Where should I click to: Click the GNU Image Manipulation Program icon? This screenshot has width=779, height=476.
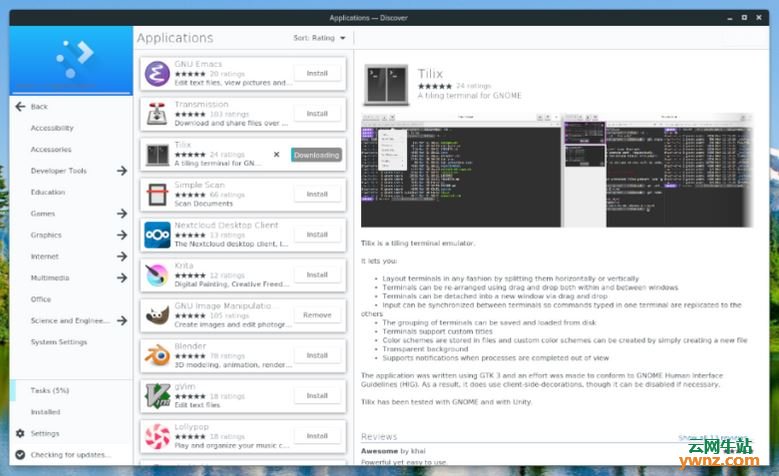coord(157,316)
